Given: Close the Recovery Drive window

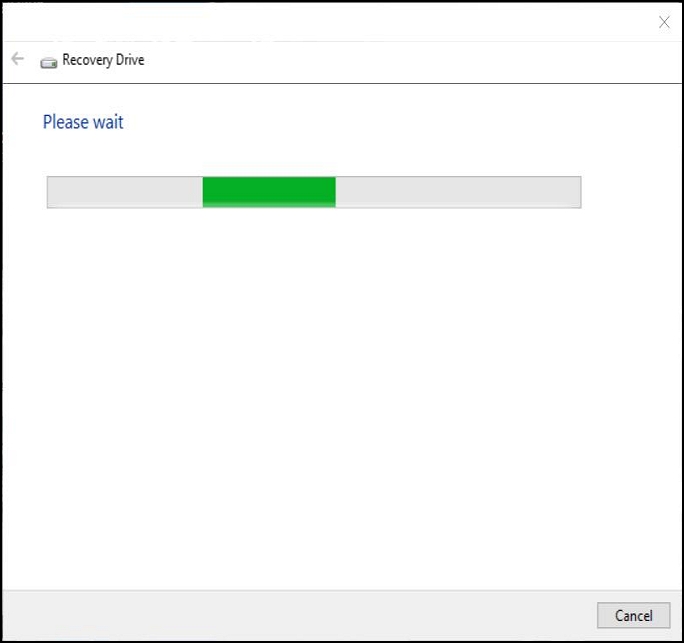Looking at the screenshot, I should [x=664, y=22].
